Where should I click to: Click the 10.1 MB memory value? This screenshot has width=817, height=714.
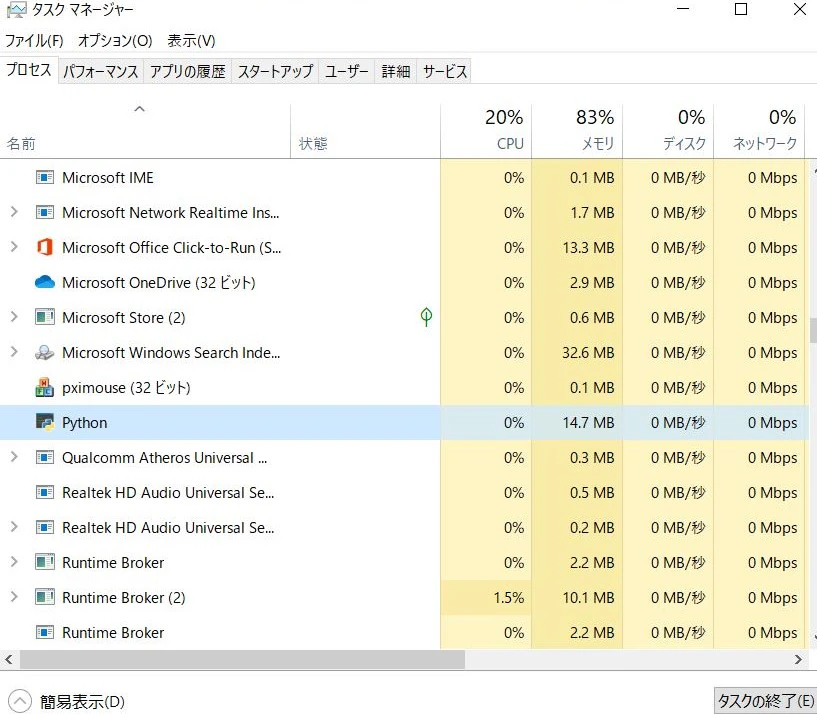pos(588,597)
